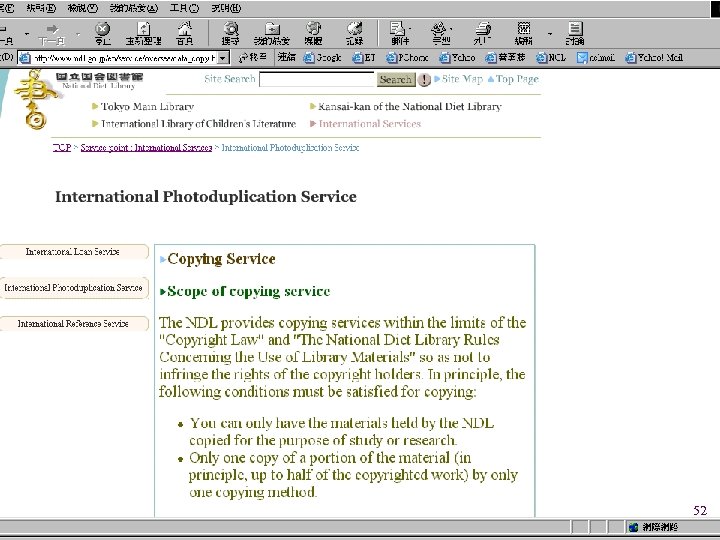Viewport: 720px width, 540px height.
Task: Open the Yahoo! Mail shortcut in links bar
Action: [x=654, y=58]
